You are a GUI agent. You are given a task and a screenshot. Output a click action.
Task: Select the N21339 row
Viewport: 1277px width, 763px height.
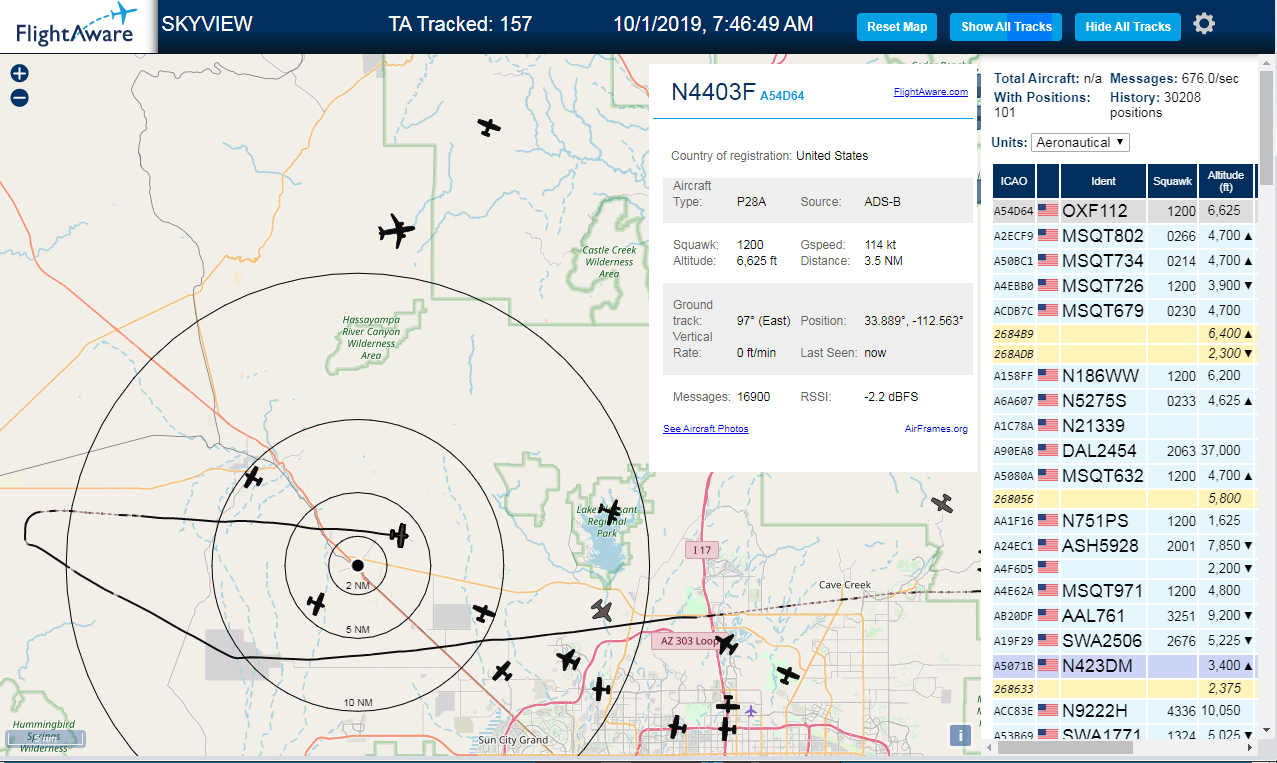click(1124, 426)
